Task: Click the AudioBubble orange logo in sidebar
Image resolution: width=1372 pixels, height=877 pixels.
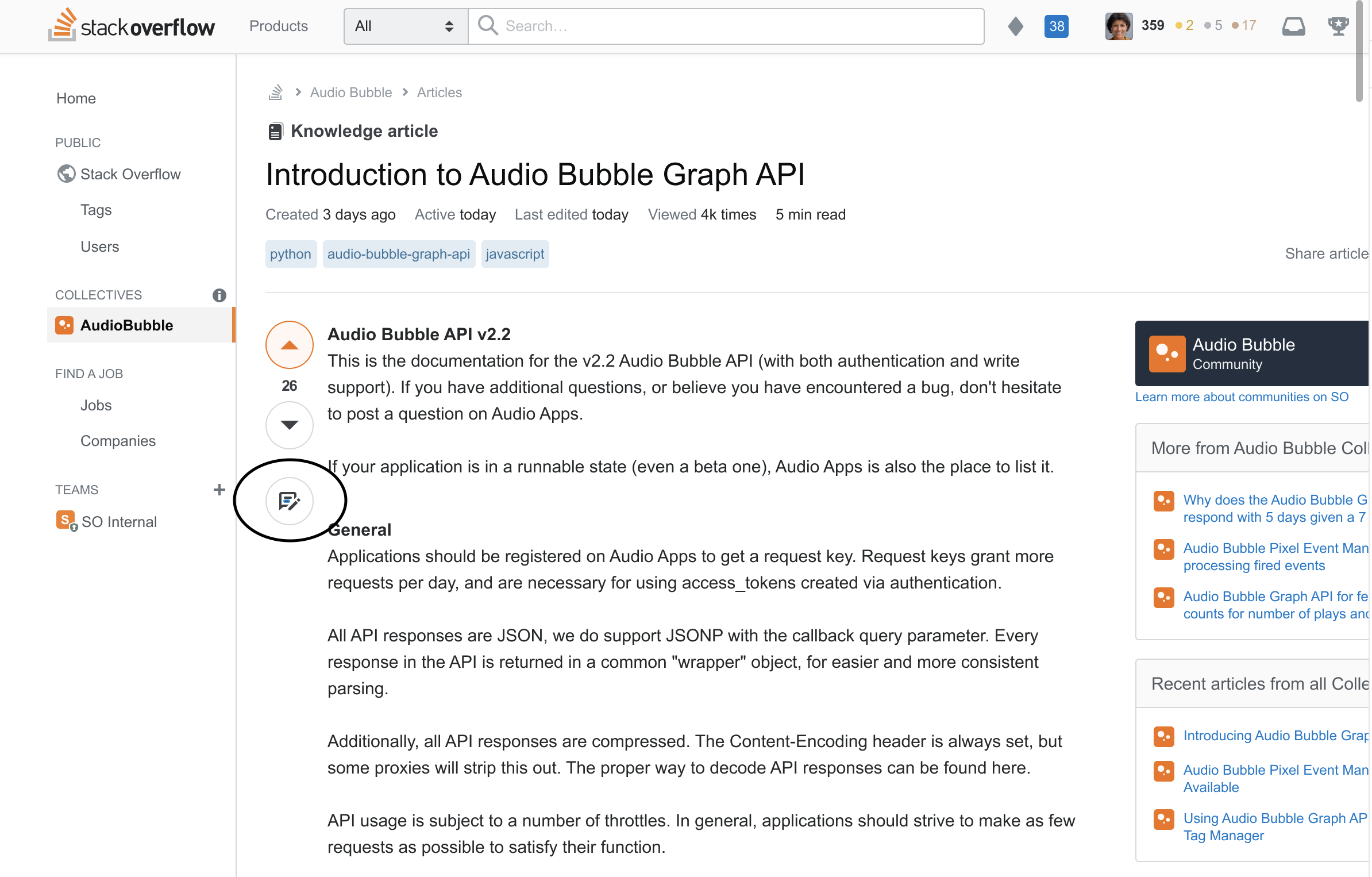Action: pyautogui.click(x=64, y=325)
